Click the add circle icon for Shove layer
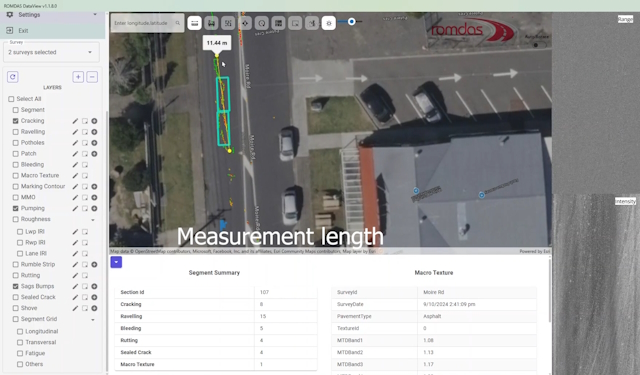Screen dimensions: 640x375 (94, 308)
